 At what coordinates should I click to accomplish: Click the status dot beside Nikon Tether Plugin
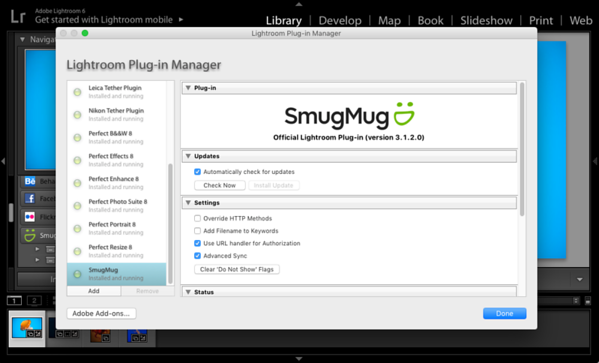[78, 115]
